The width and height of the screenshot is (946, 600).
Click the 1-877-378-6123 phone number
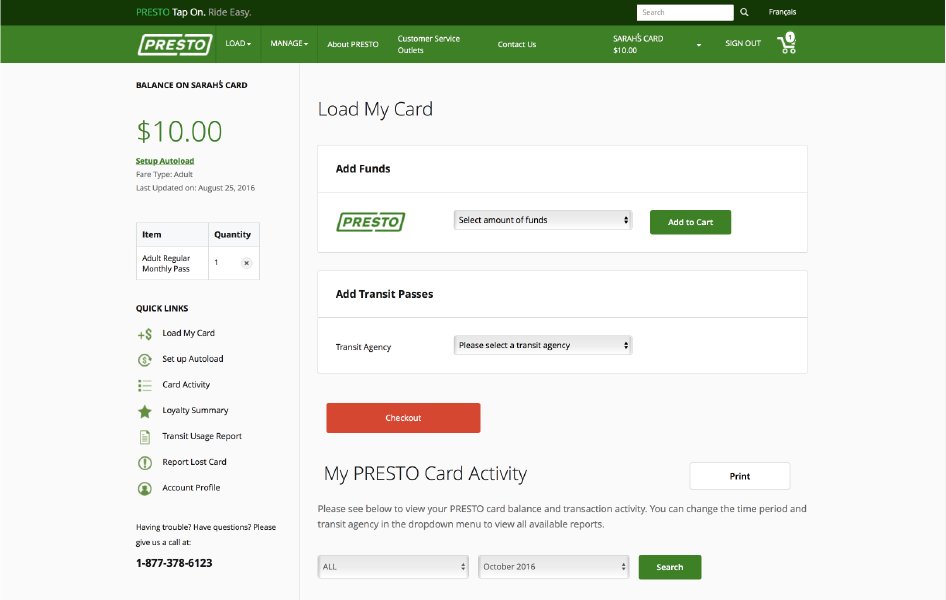pyautogui.click(x=174, y=563)
